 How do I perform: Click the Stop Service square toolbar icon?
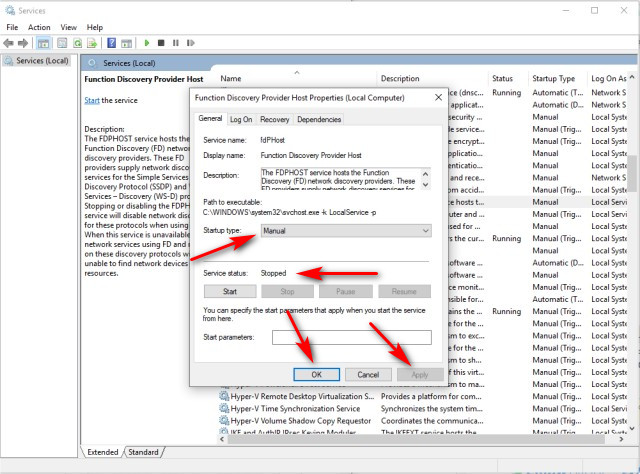(x=161, y=43)
